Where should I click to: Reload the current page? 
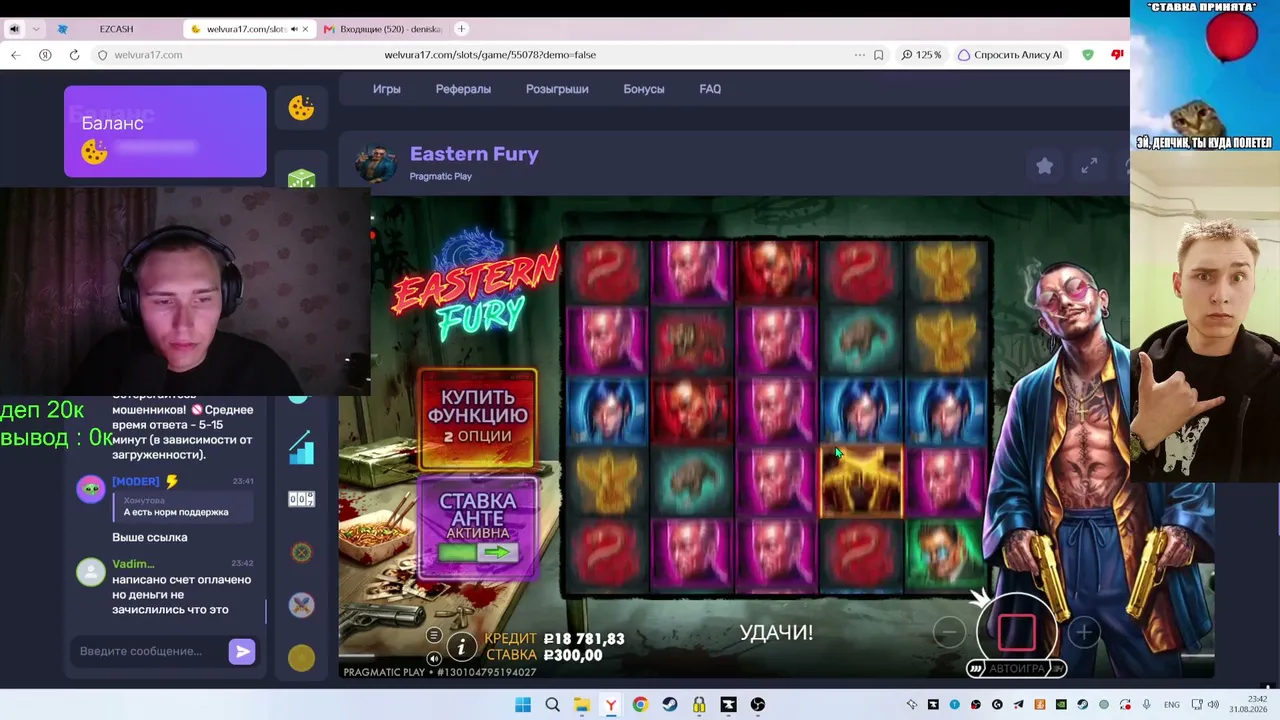tap(74, 55)
